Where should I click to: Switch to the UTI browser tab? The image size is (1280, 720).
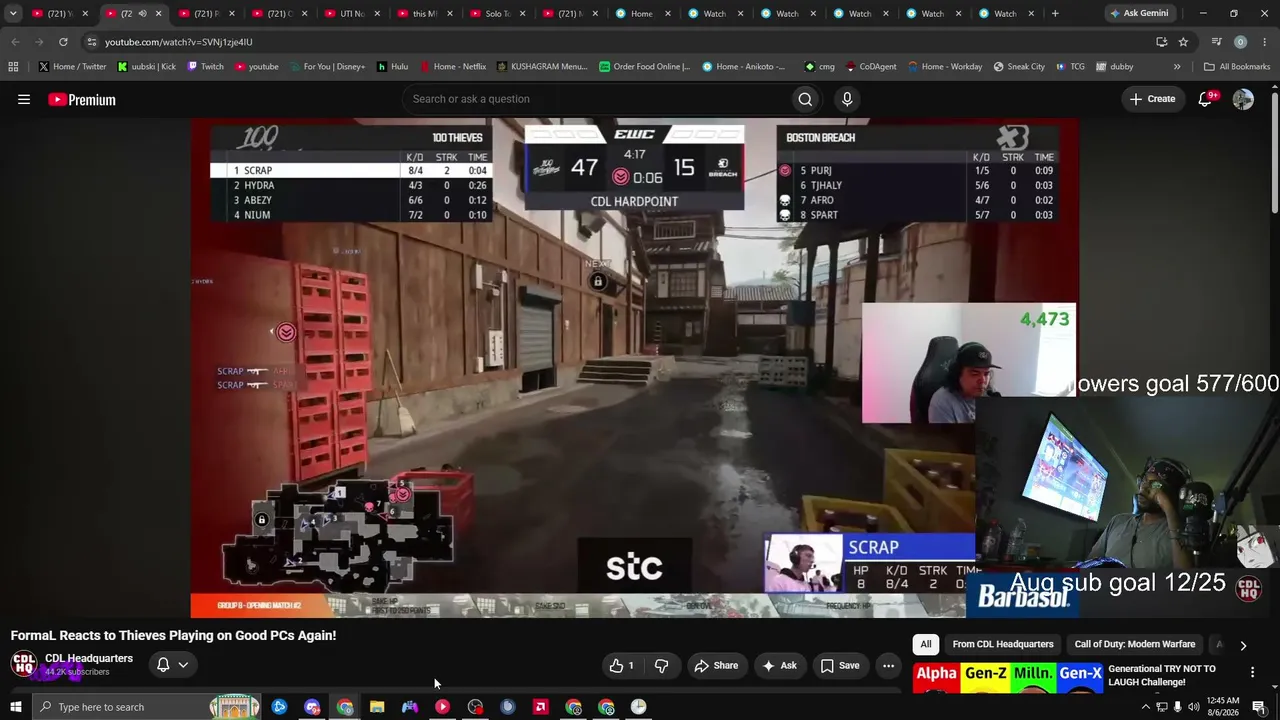[x=353, y=14]
